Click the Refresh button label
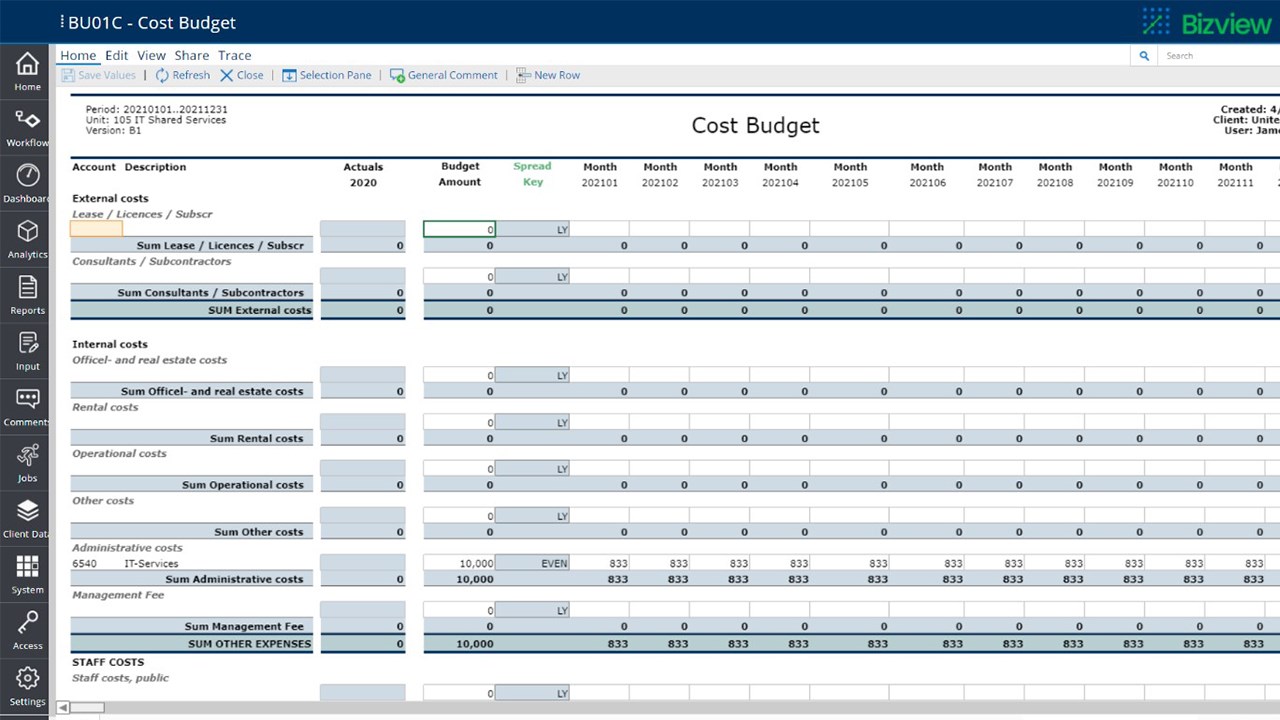 (191, 75)
